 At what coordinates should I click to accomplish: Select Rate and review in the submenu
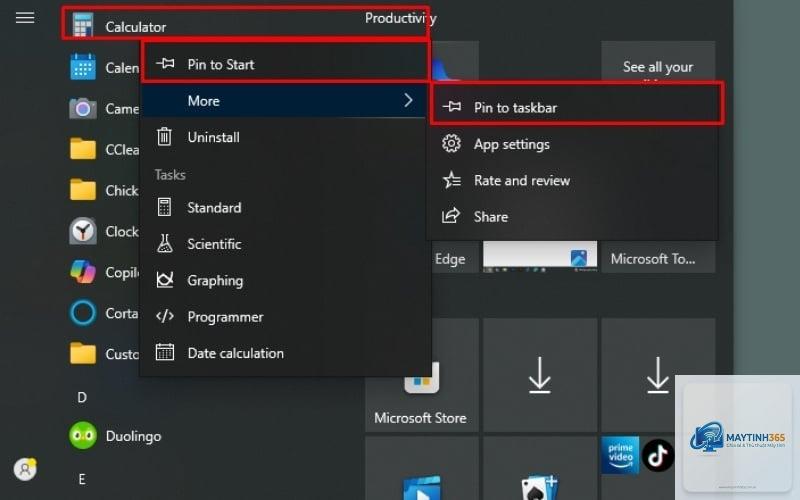(573, 180)
